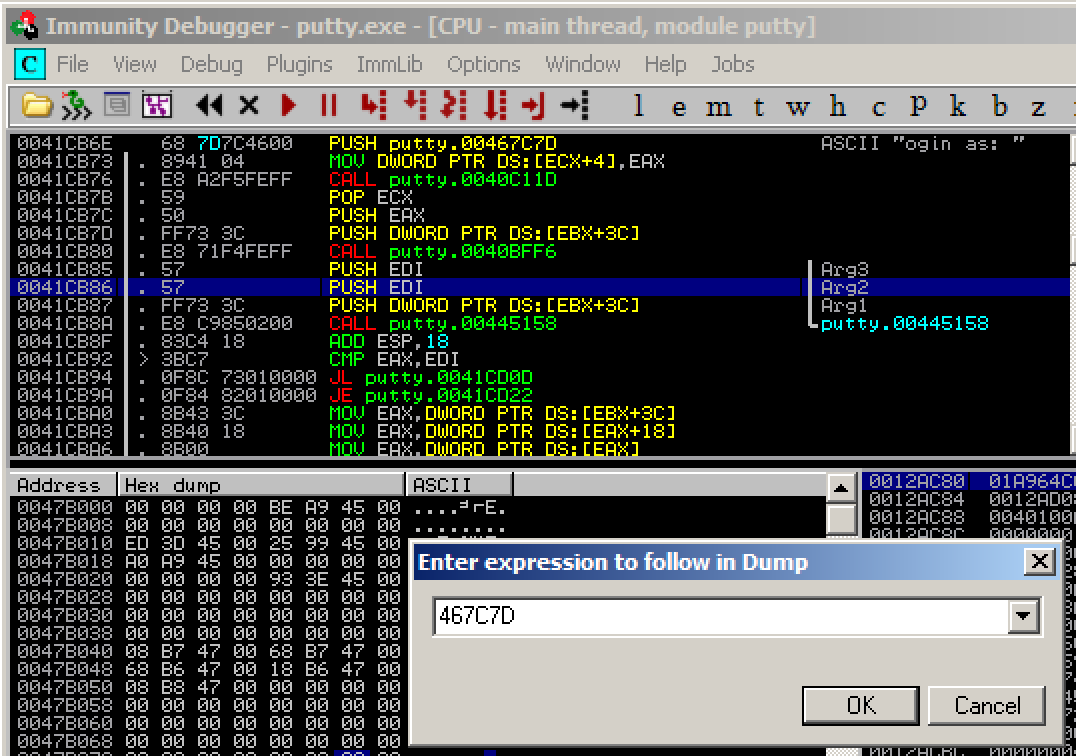This screenshot has height=756, width=1076.
Task: Open the View menu
Action: click(134, 64)
